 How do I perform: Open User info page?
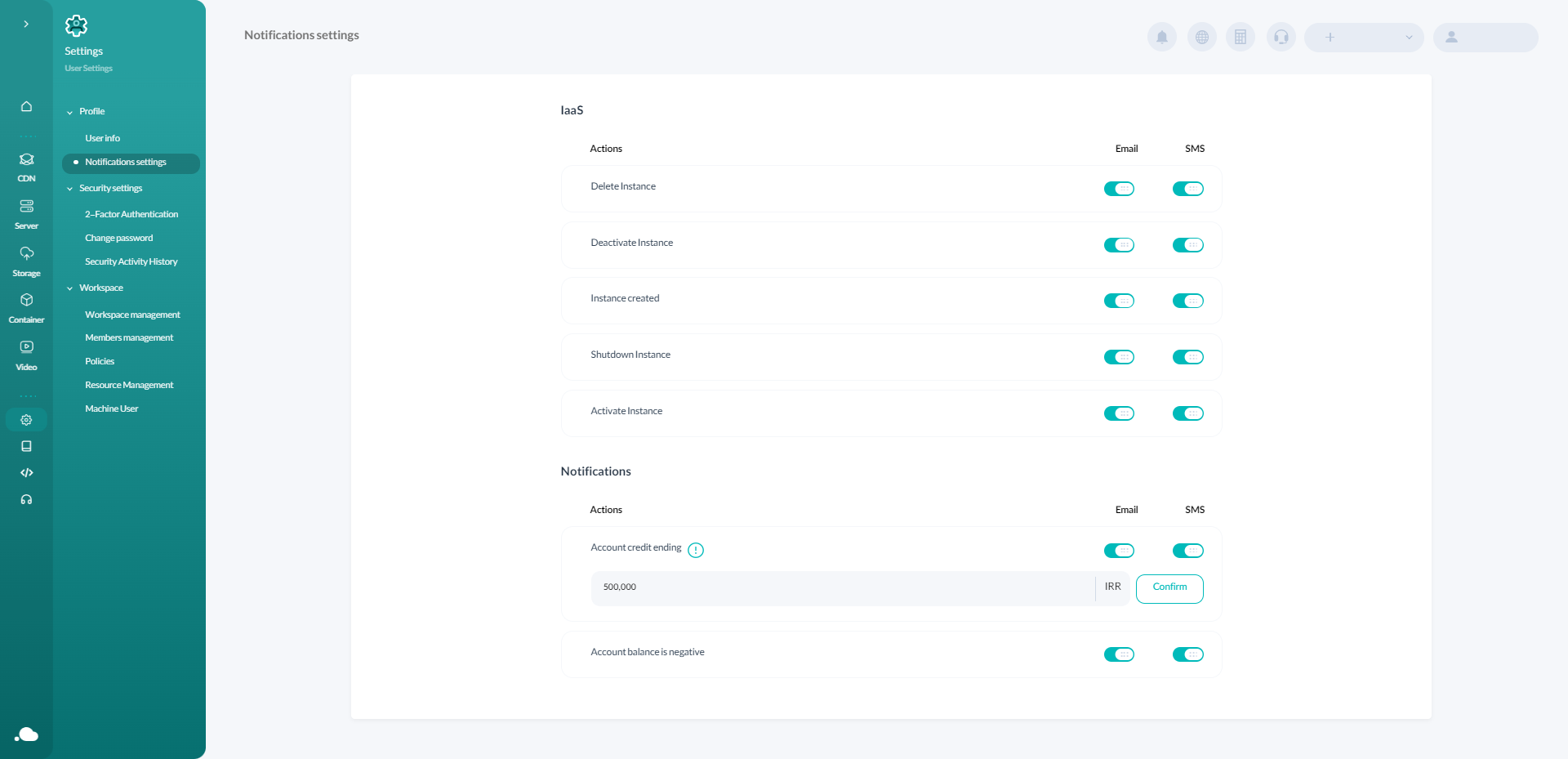[102, 138]
